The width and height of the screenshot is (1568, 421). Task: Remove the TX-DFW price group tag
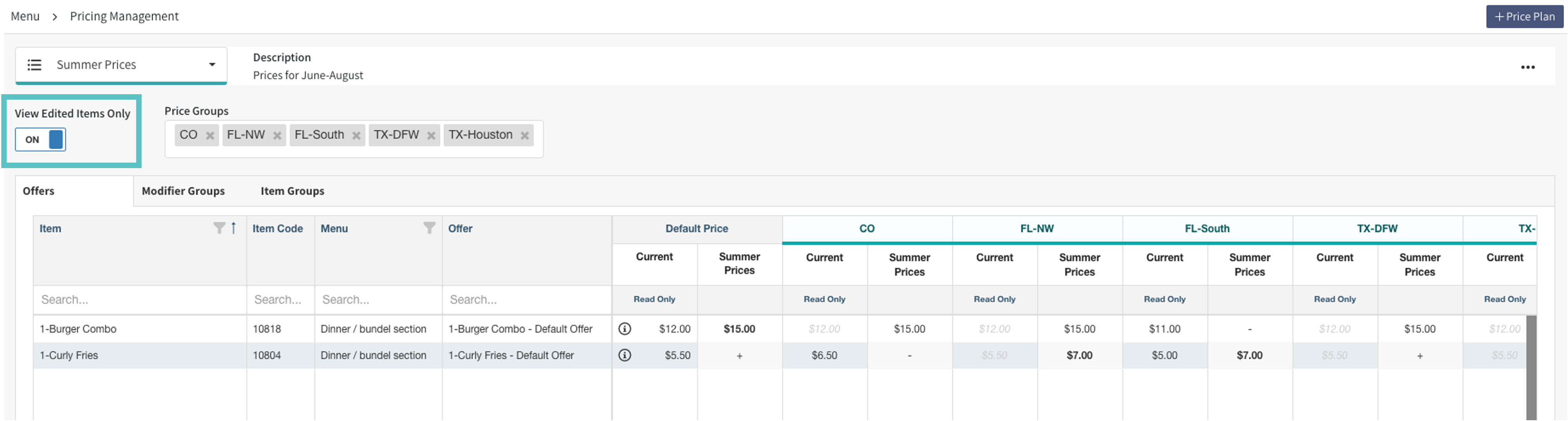pos(431,136)
